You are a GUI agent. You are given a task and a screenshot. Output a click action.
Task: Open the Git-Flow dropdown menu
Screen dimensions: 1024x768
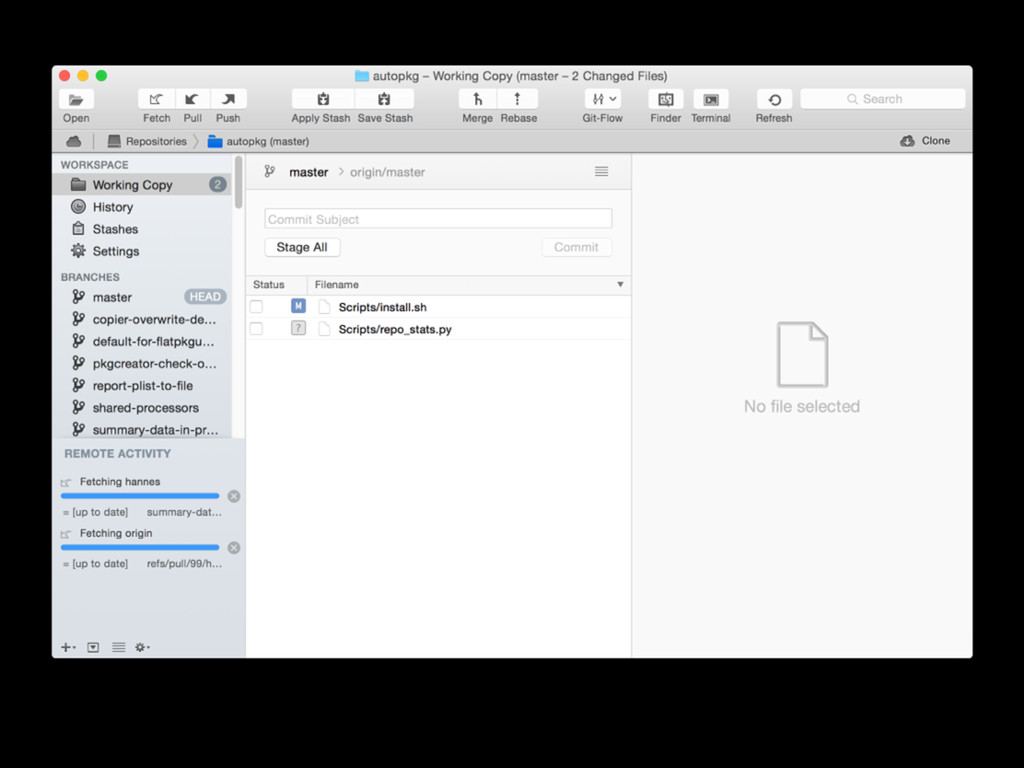603,99
